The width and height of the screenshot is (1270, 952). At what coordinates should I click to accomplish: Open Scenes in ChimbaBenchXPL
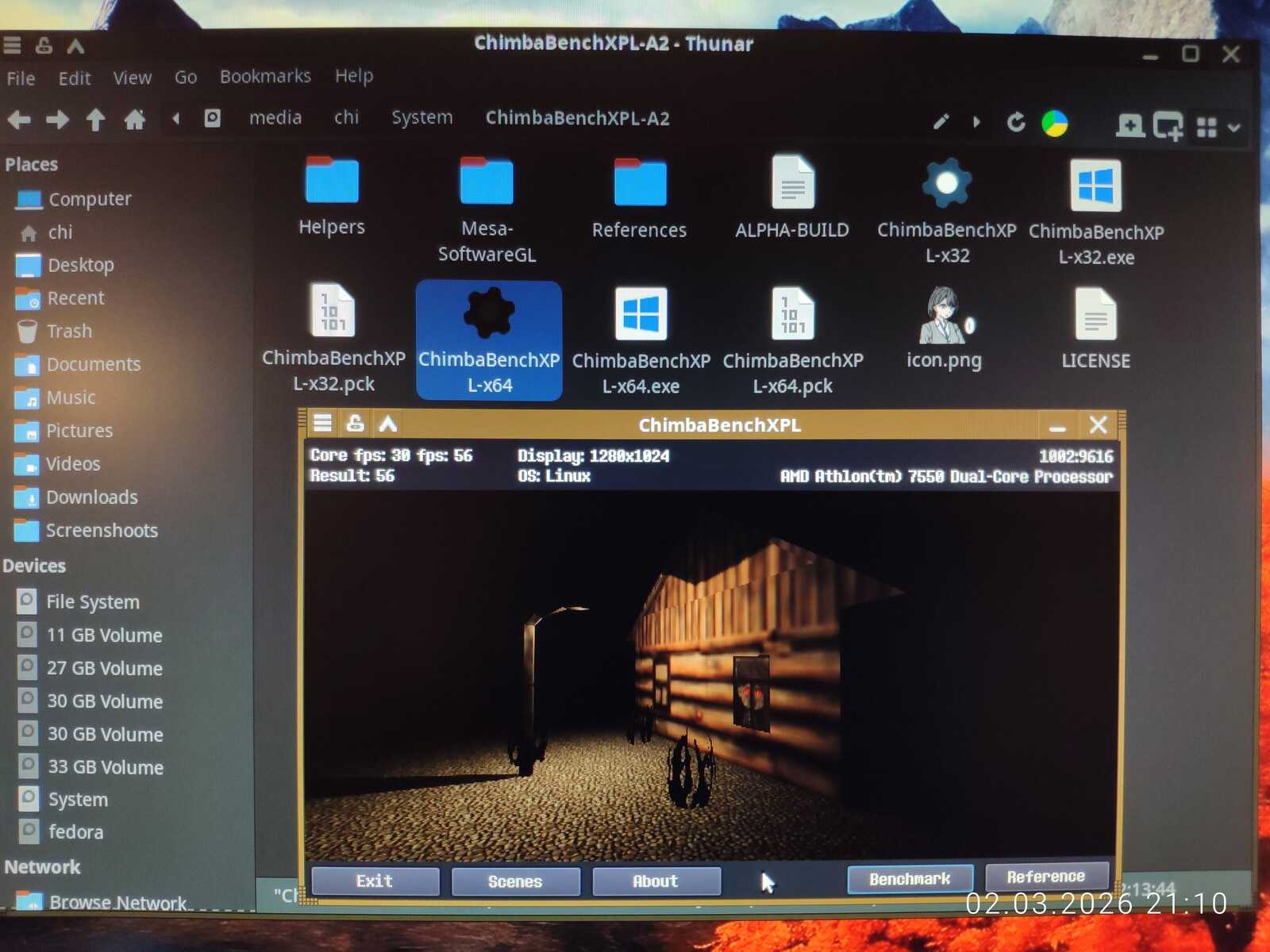pyautogui.click(x=515, y=881)
